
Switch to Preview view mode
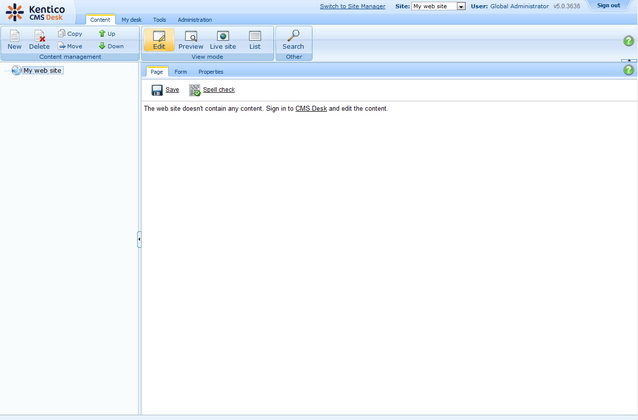[190, 40]
